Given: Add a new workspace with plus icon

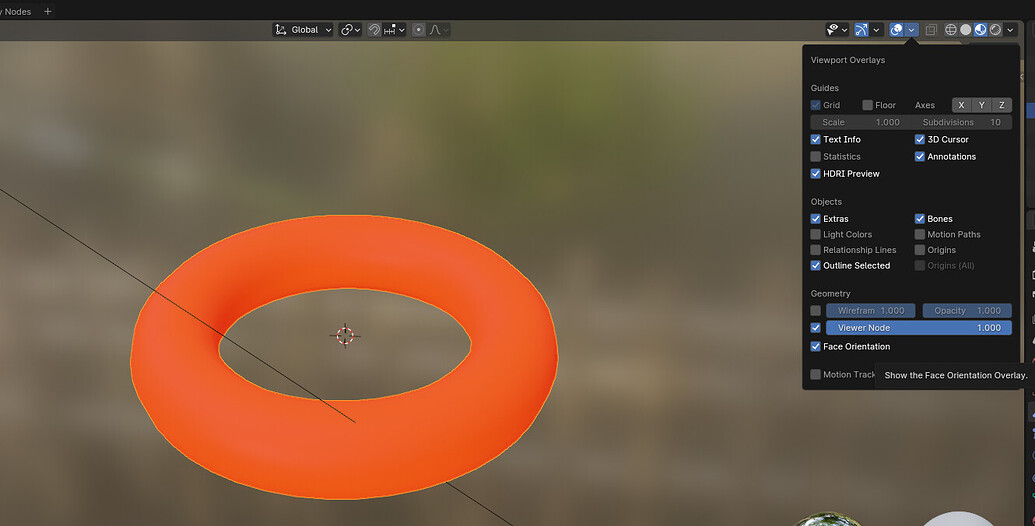Looking at the screenshot, I should click(x=48, y=11).
